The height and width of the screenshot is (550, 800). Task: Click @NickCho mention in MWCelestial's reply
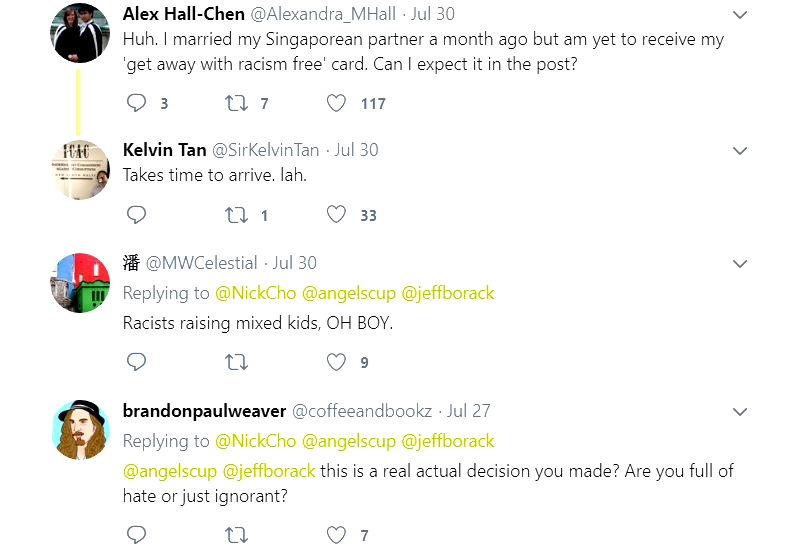pyautogui.click(x=255, y=293)
